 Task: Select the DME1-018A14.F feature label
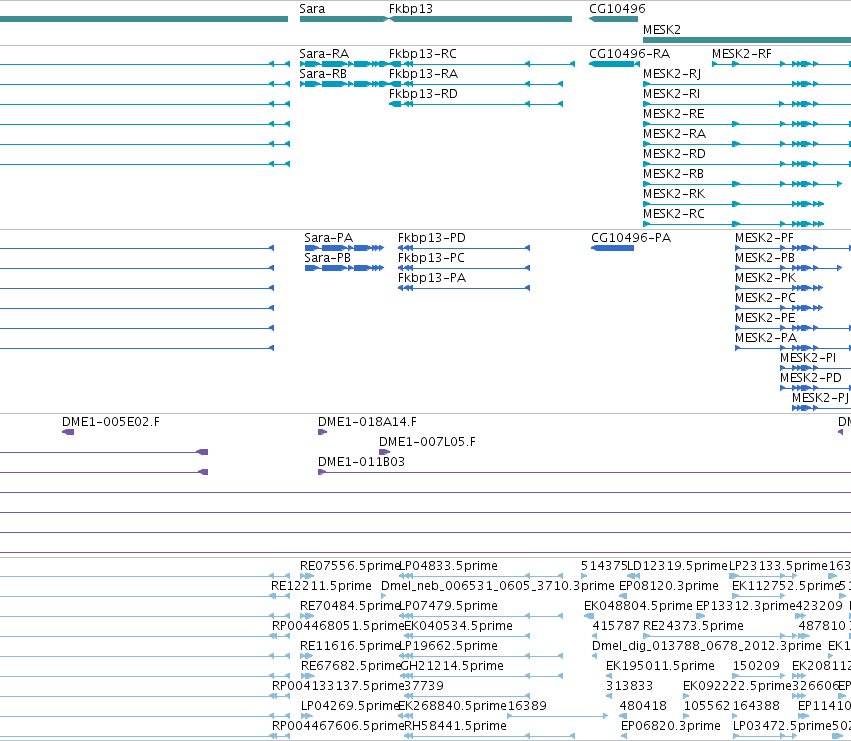point(367,422)
